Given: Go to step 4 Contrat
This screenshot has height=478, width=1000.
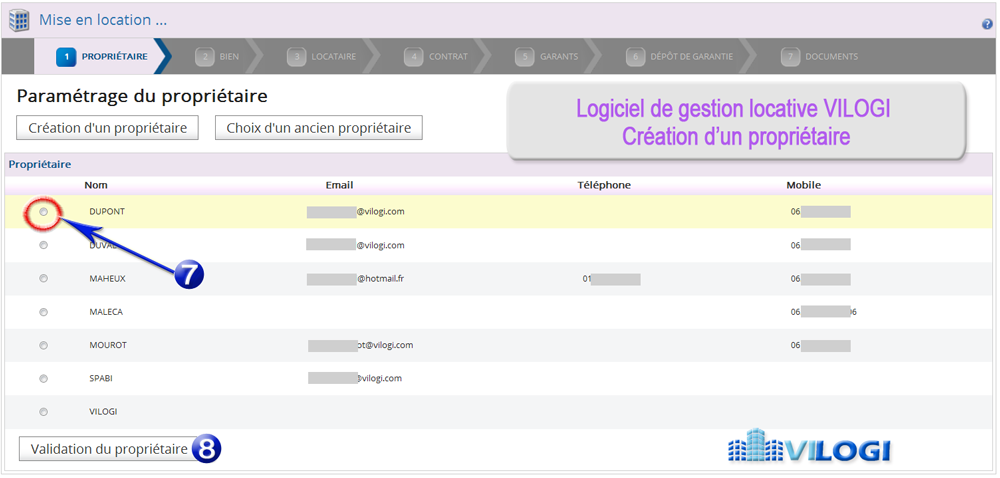Looking at the screenshot, I should [437, 56].
